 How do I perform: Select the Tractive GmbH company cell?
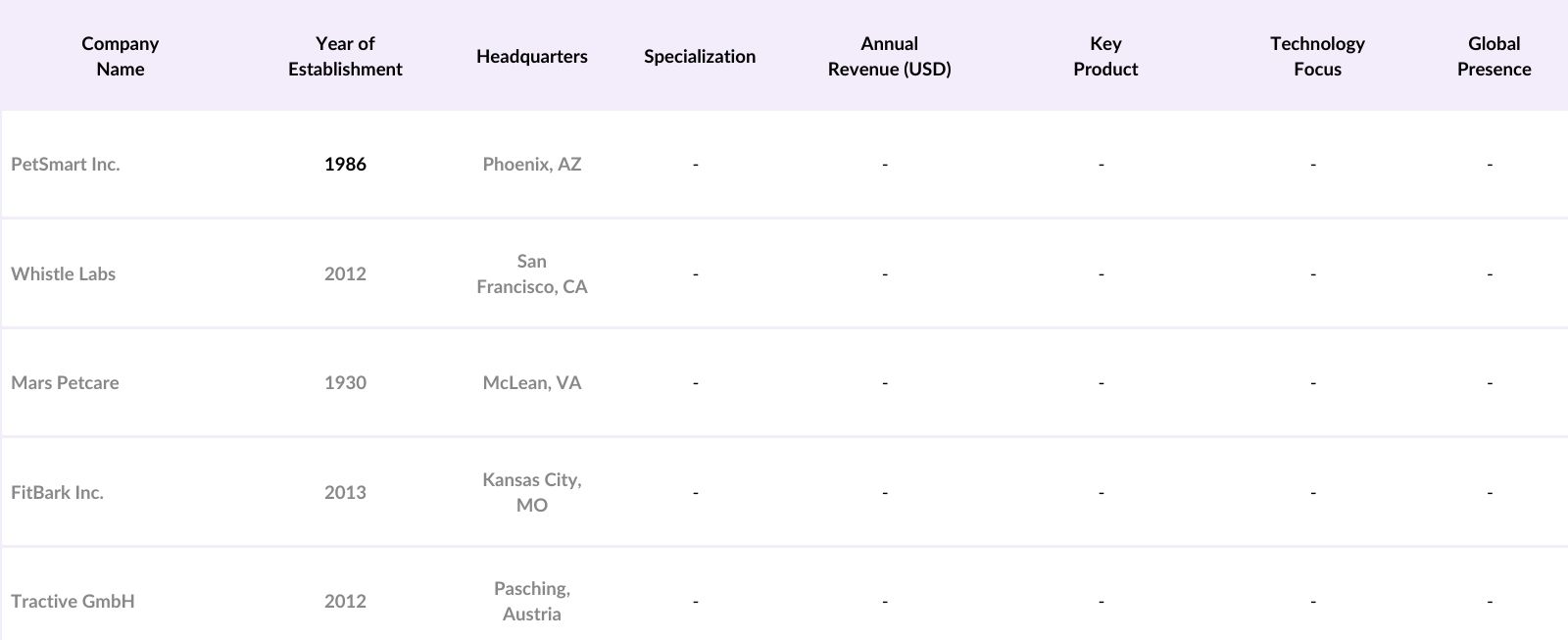[x=73, y=602]
